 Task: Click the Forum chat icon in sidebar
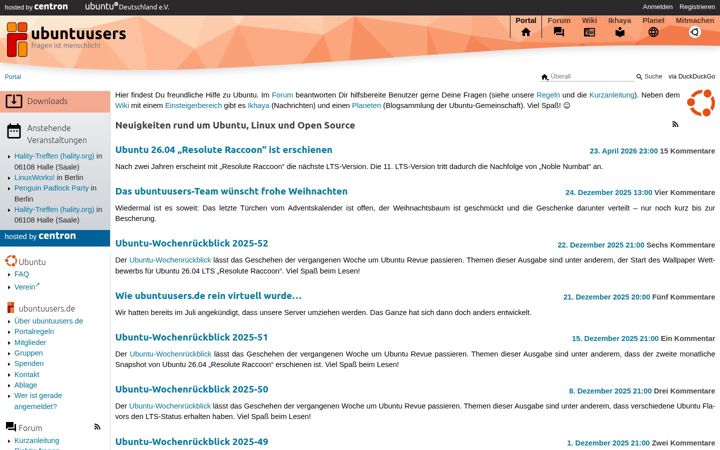11,427
